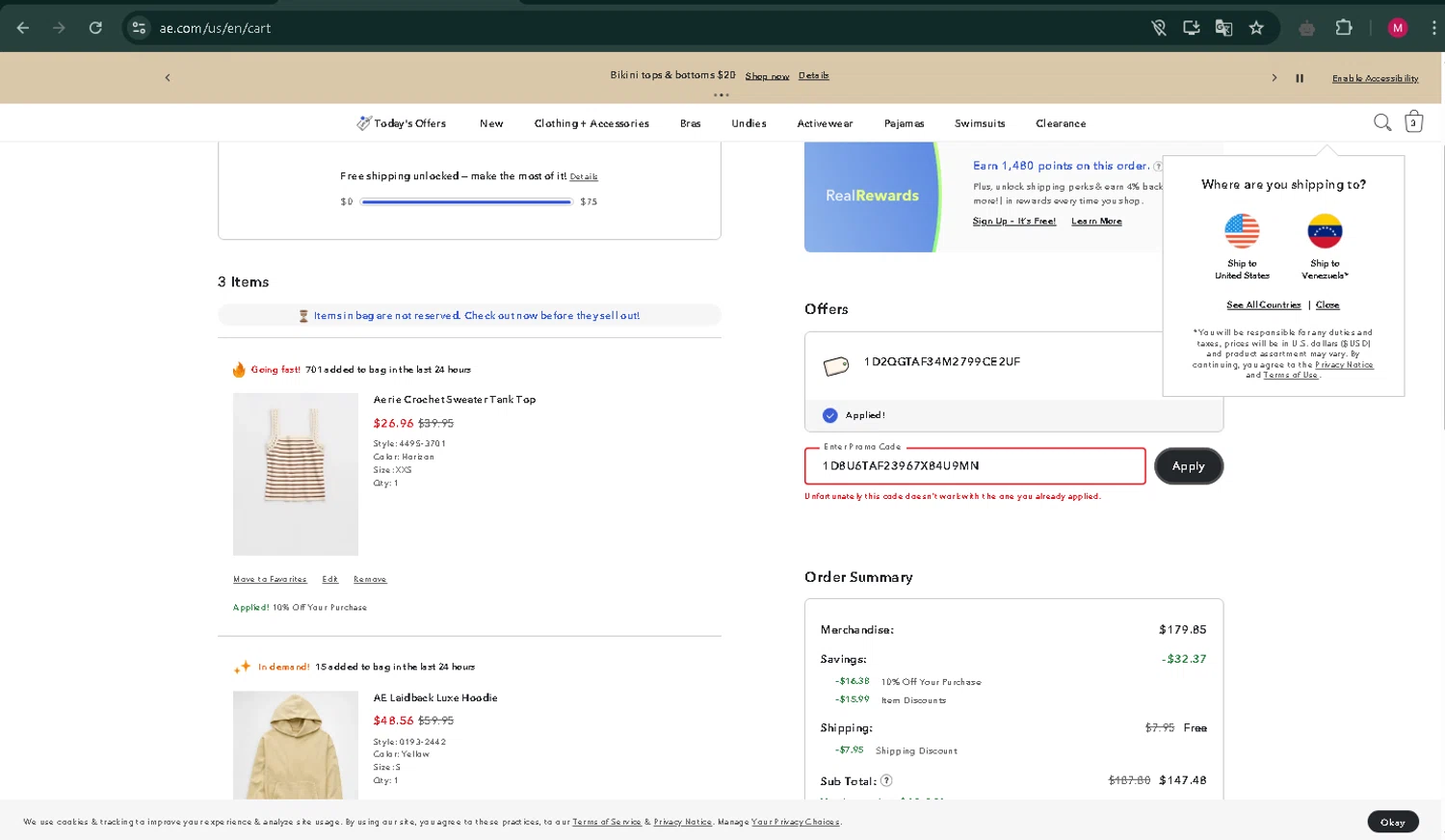Click See All Countries link
The image size is (1445, 840).
(1263, 304)
